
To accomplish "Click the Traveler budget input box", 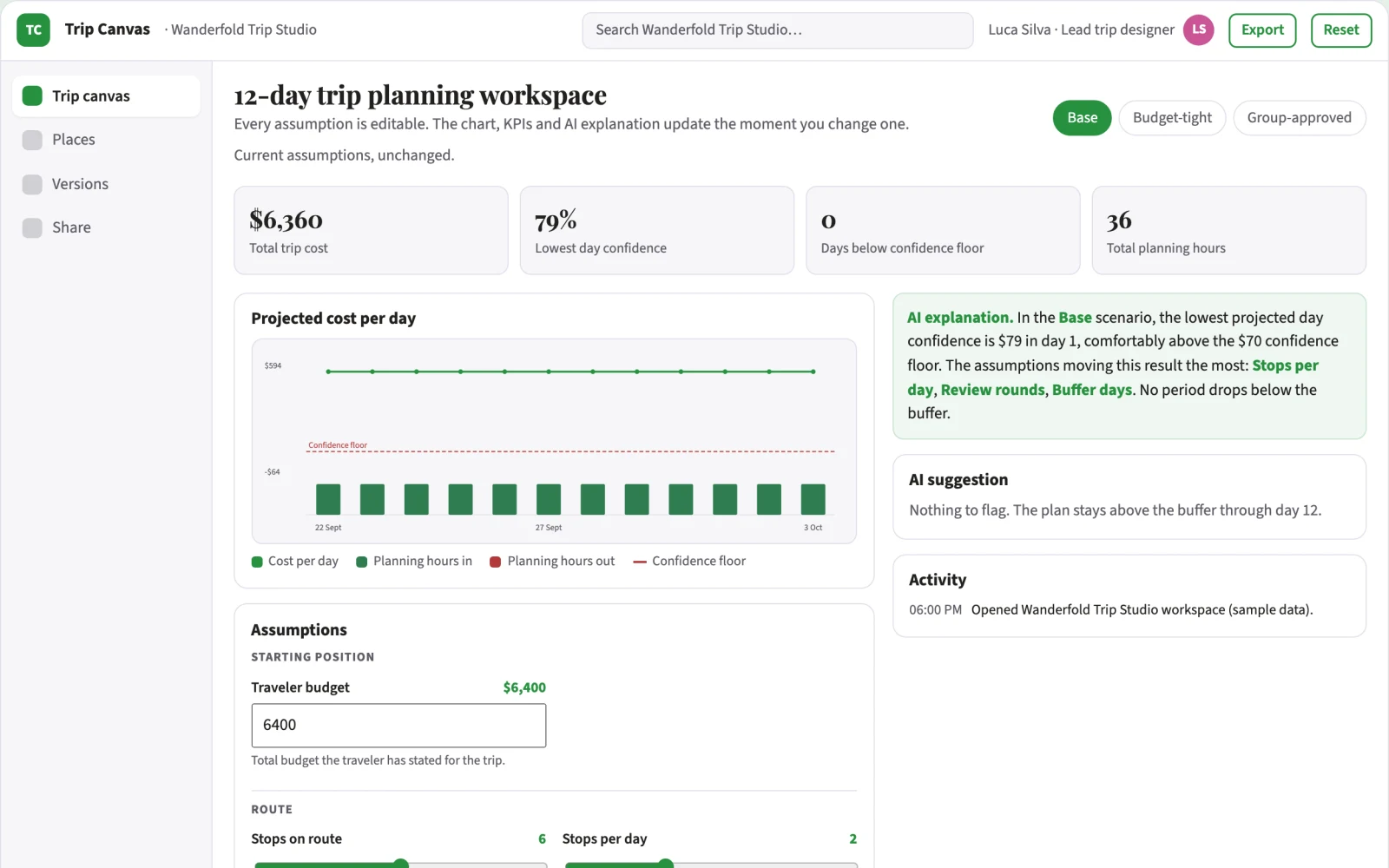I will click(398, 725).
